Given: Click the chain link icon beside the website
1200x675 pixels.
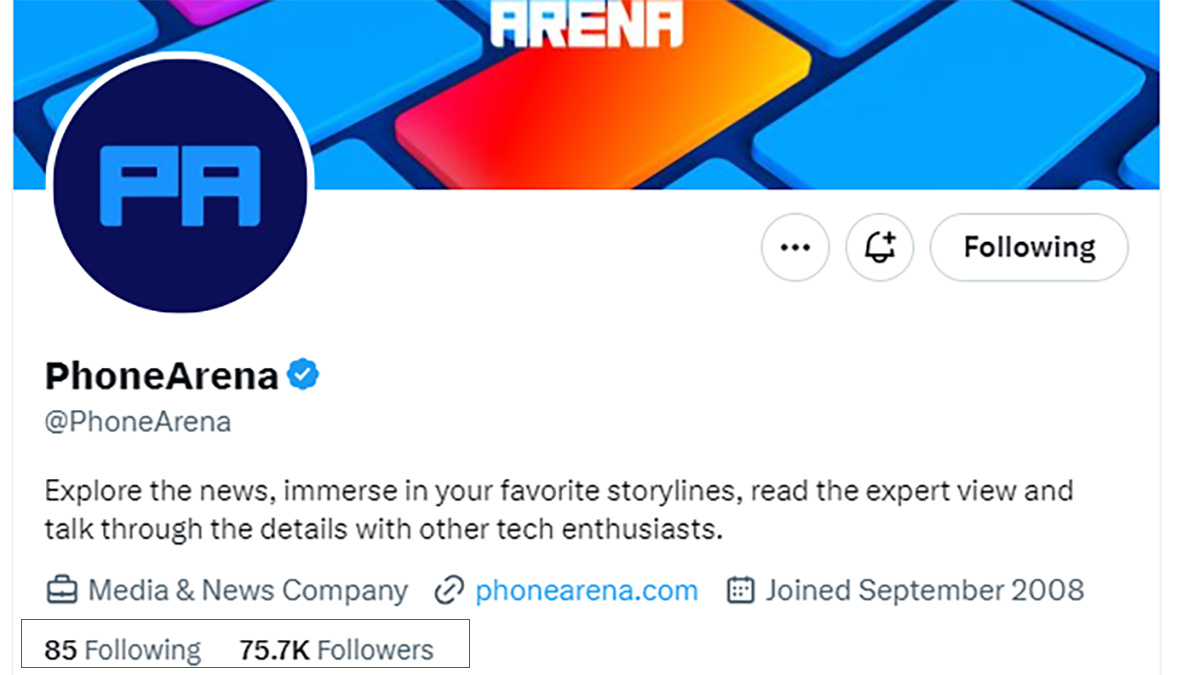Looking at the screenshot, I should (450, 590).
